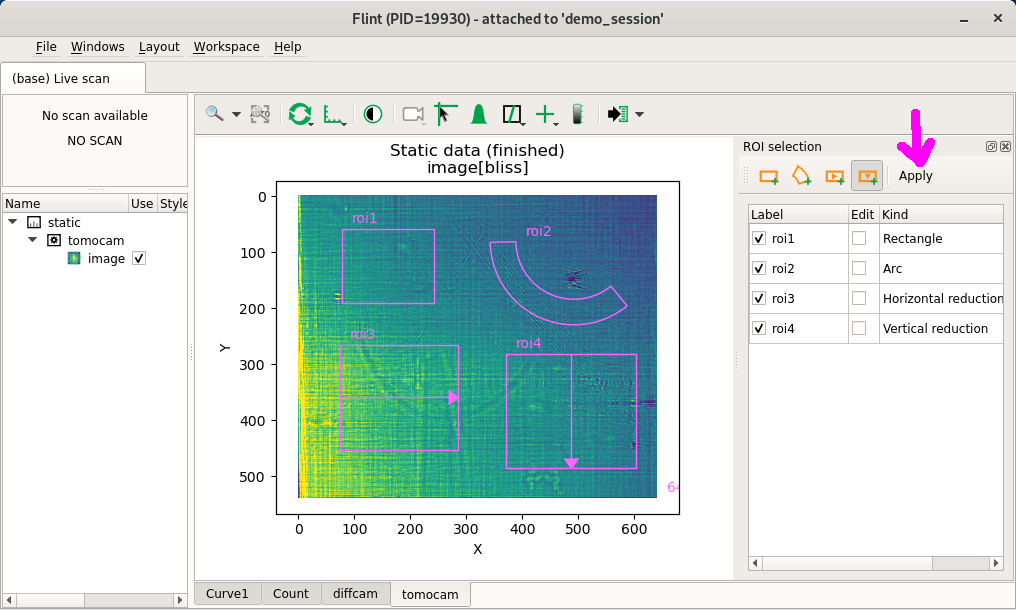This screenshot has height=610, width=1016.
Task: Select the Vertical reduction kind cell
Action: (x=941, y=328)
